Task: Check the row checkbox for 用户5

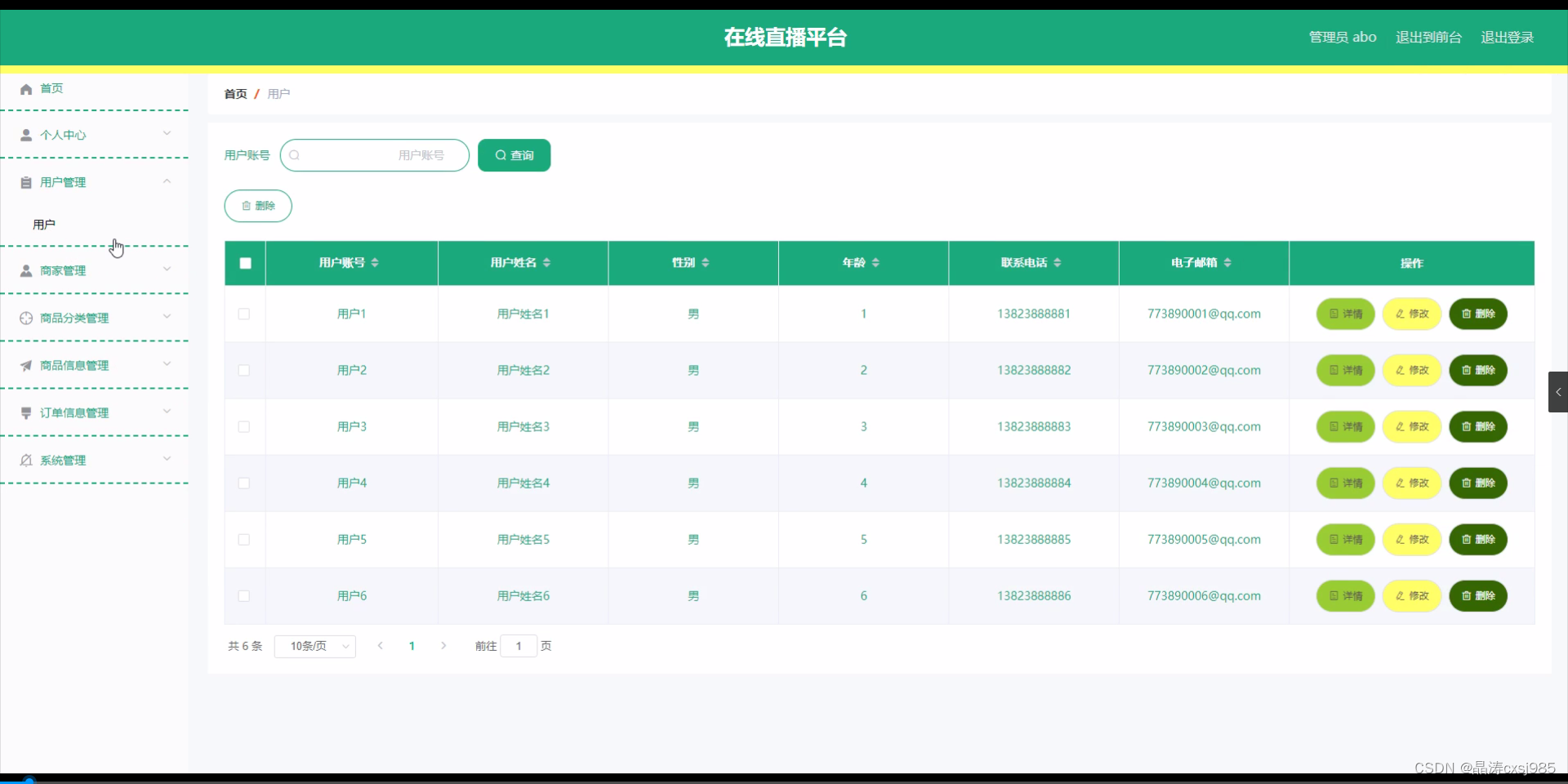Action: point(243,539)
